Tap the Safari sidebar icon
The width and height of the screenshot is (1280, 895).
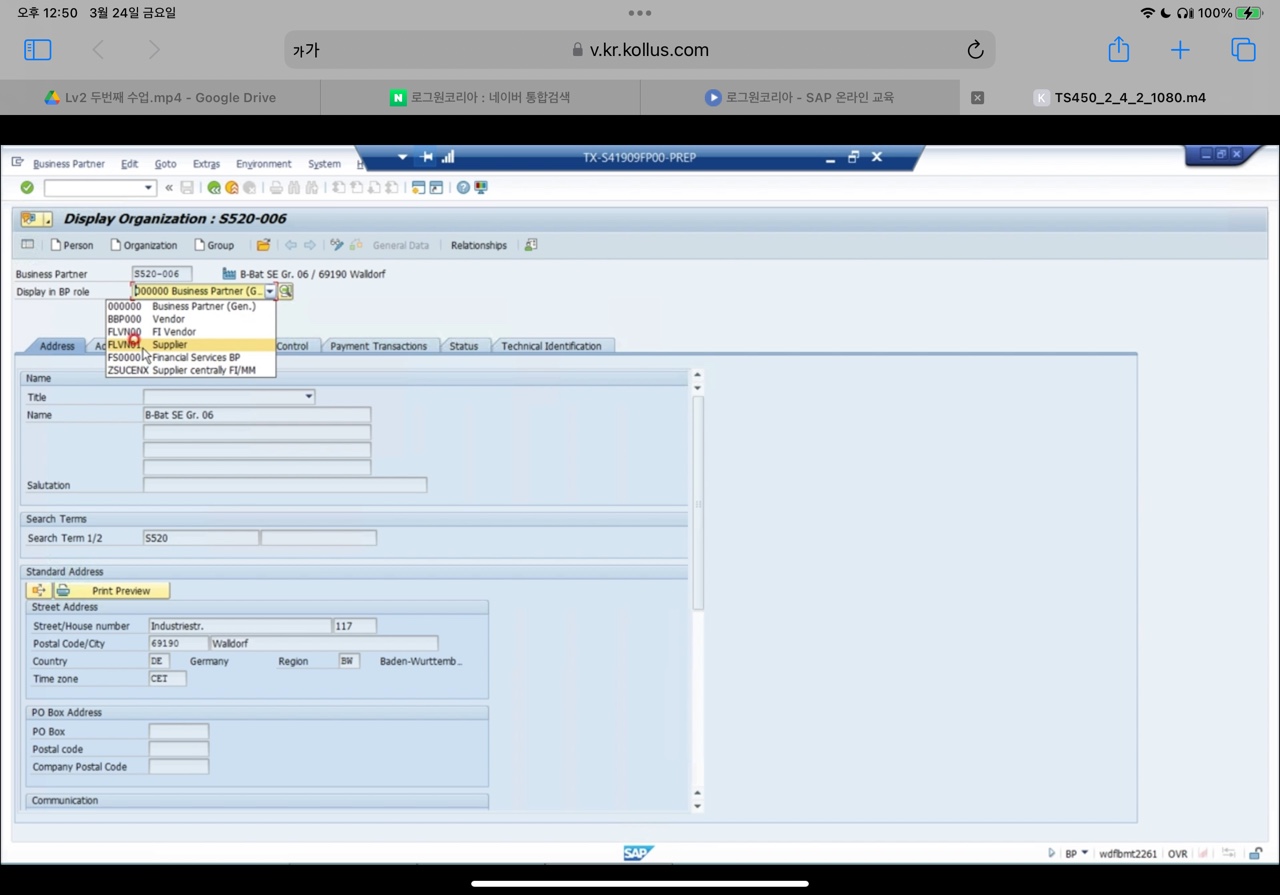(x=37, y=50)
